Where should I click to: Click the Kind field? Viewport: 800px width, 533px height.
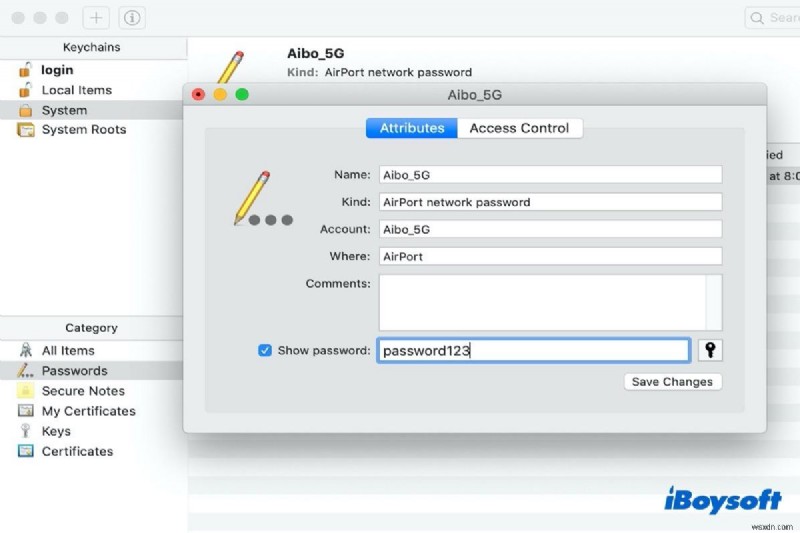point(551,202)
